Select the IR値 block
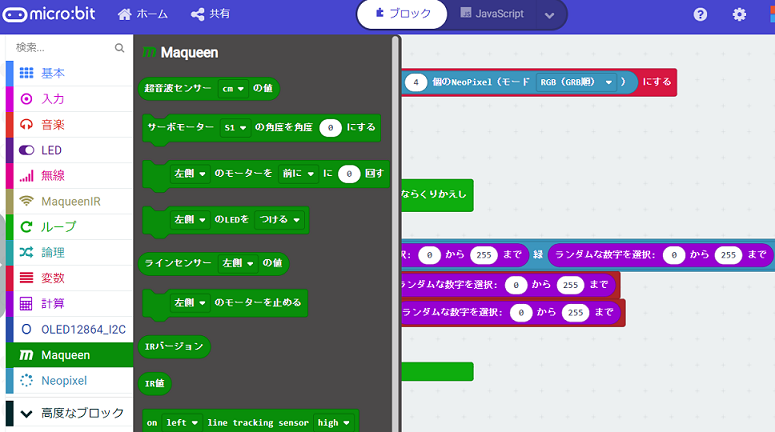 click(154, 384)
